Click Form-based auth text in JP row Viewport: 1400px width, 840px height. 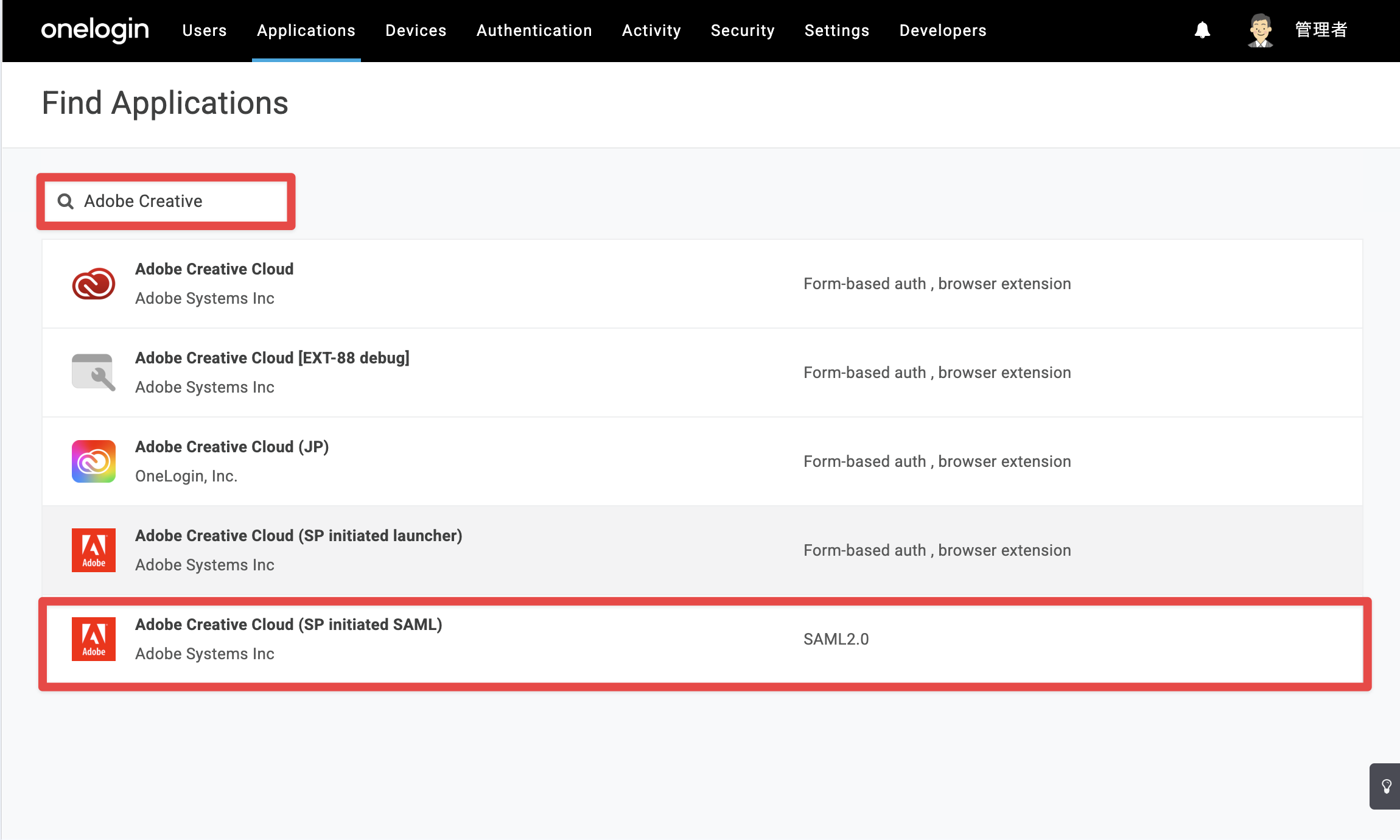tap(937, 461)
